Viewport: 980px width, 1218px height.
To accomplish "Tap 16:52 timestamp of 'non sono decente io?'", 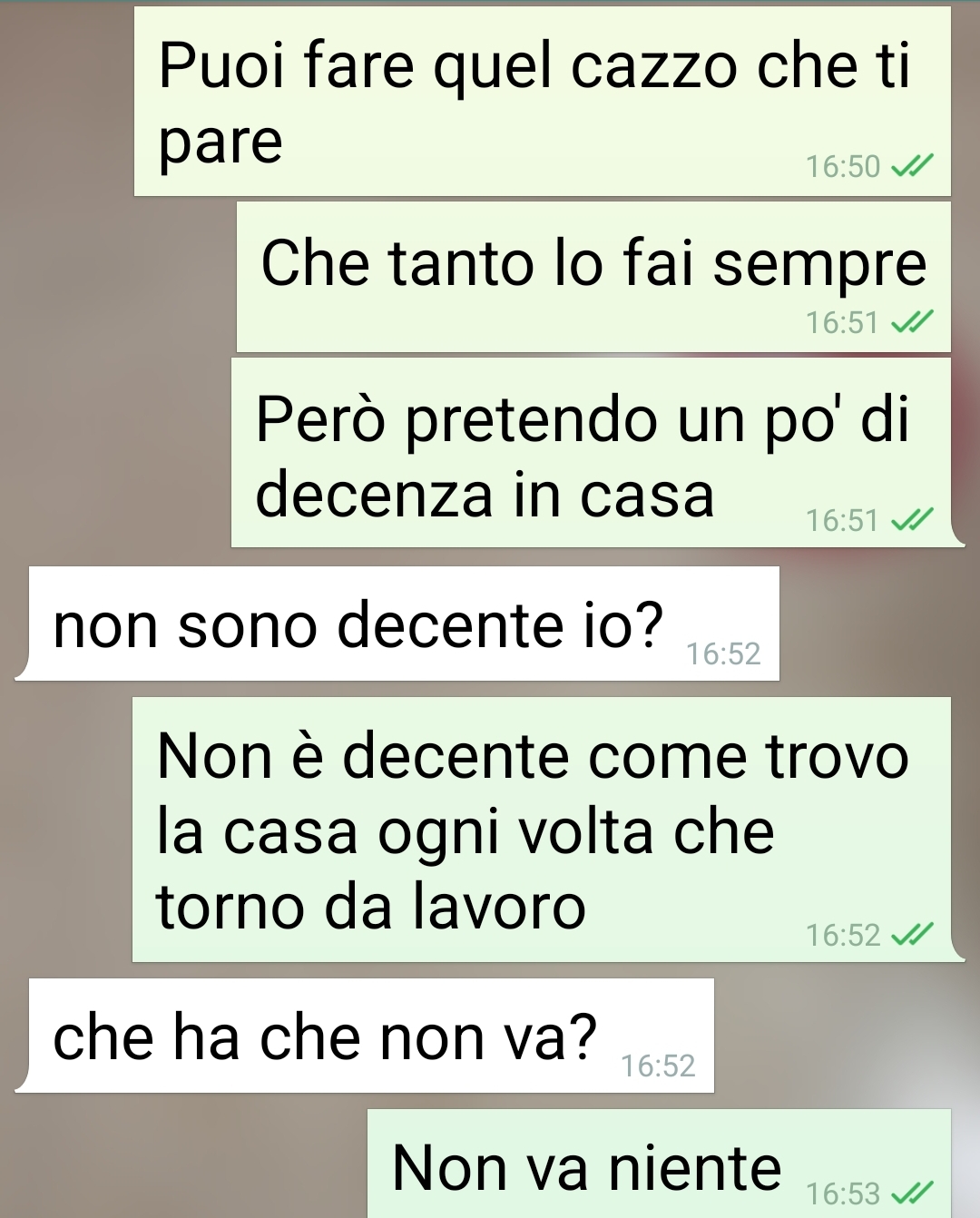I will 723,653.
